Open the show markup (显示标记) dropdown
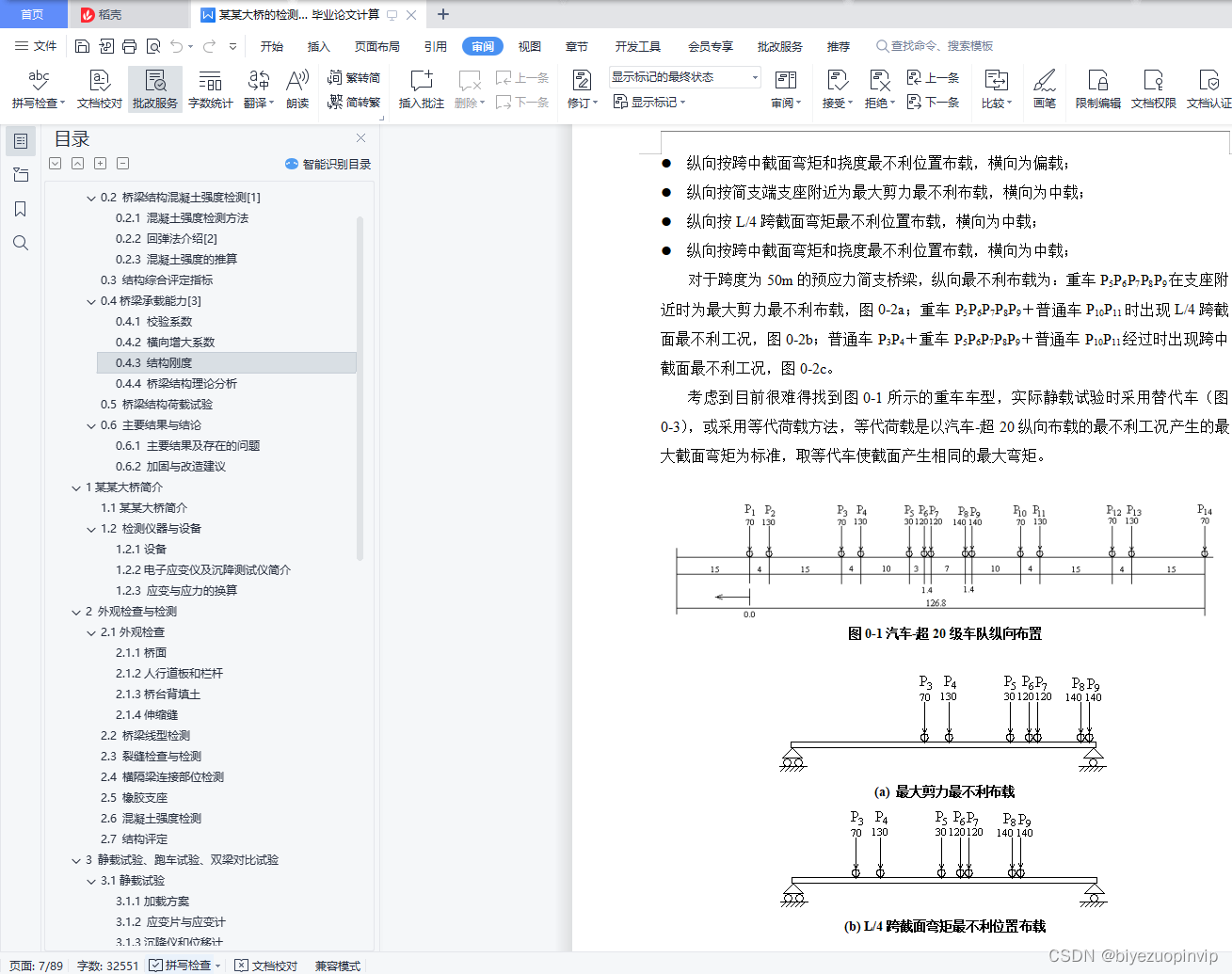 click(649, 102)
